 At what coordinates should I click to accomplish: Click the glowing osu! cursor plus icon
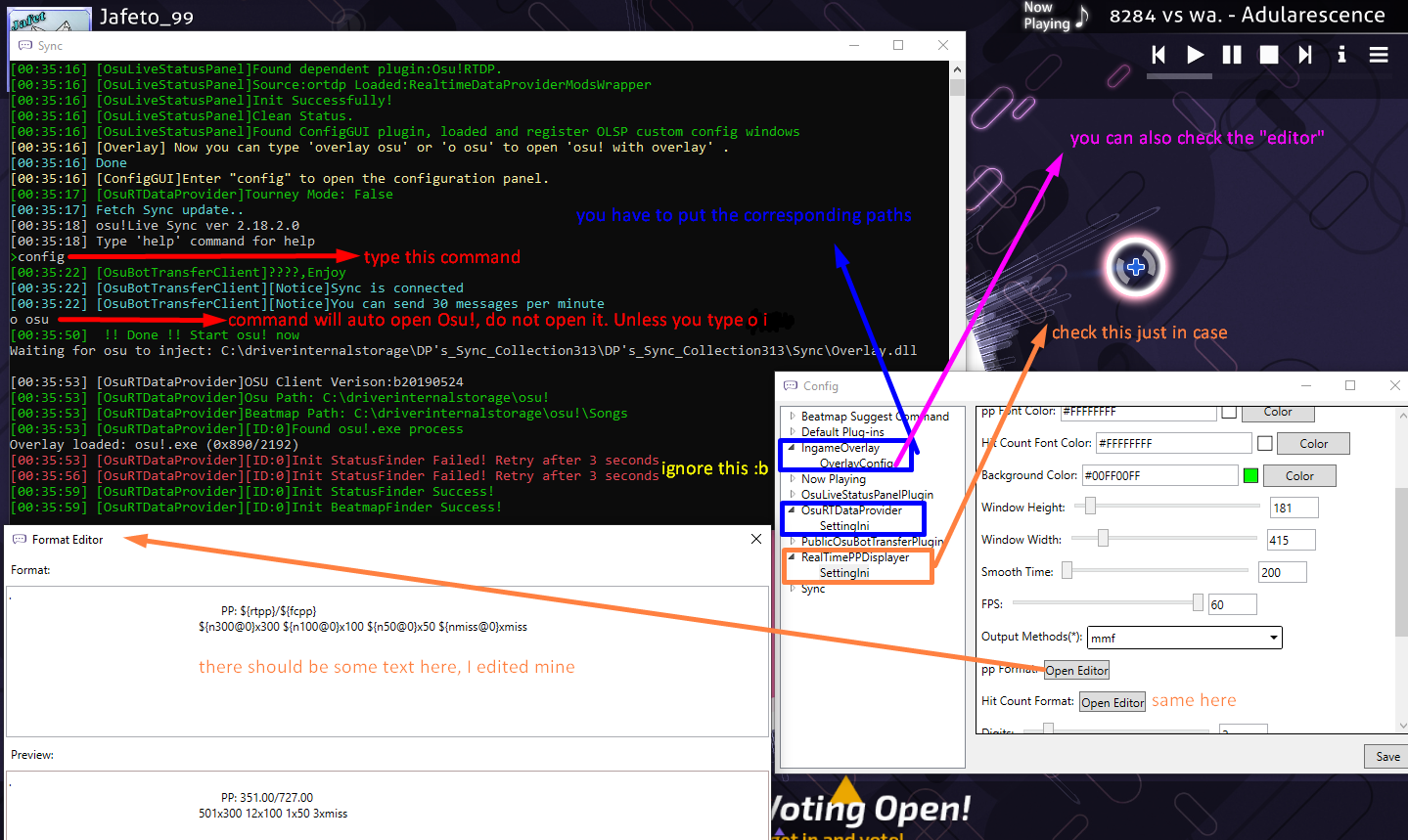tap(1136, 267)
